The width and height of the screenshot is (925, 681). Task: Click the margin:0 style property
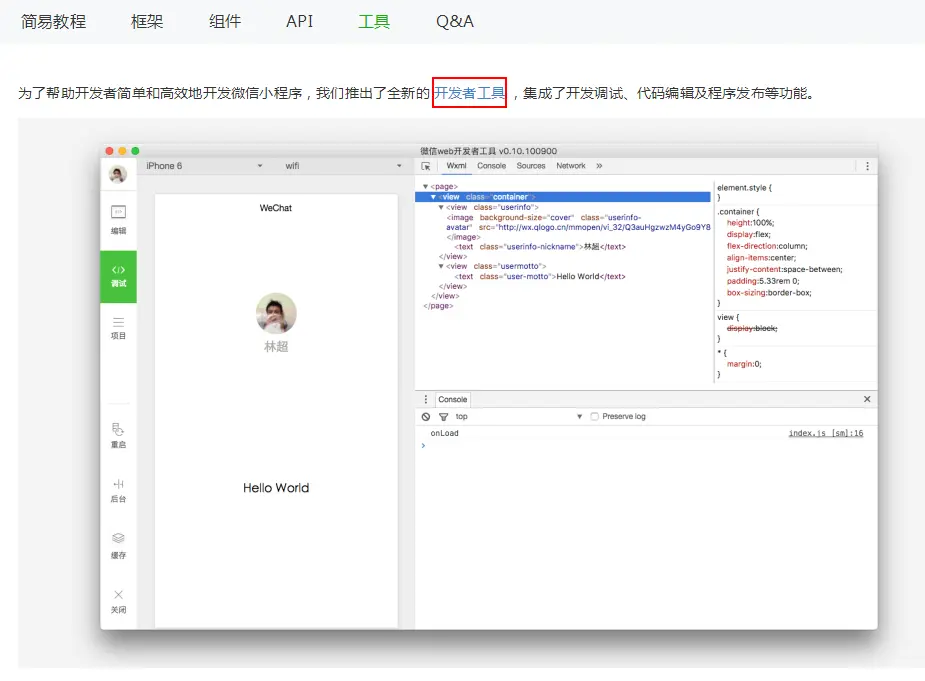(x=744, y=364)
